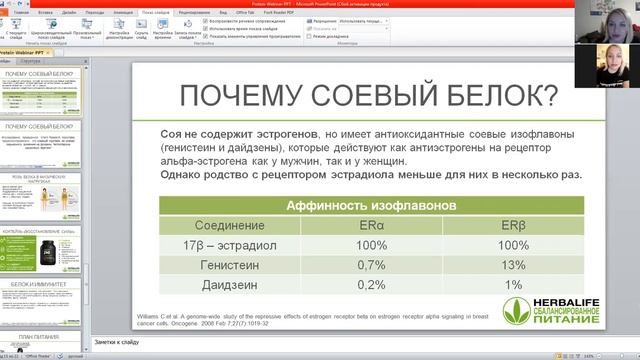Click the Генистеин table cell
640x360 pixels.
(x=229, y=265)
